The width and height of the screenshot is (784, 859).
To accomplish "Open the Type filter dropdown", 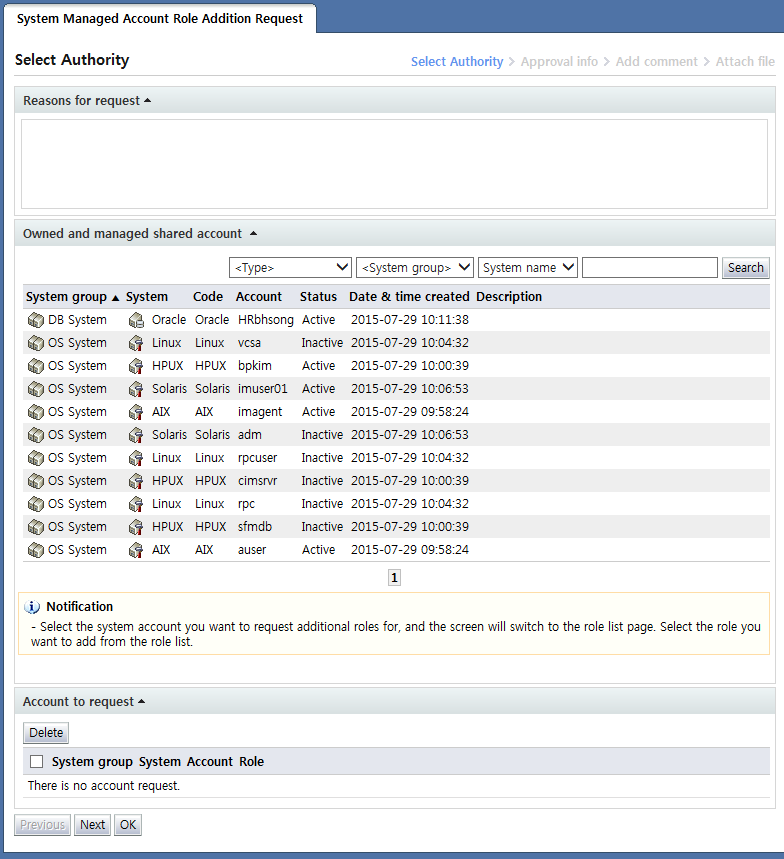I will (x=290, y=268).
